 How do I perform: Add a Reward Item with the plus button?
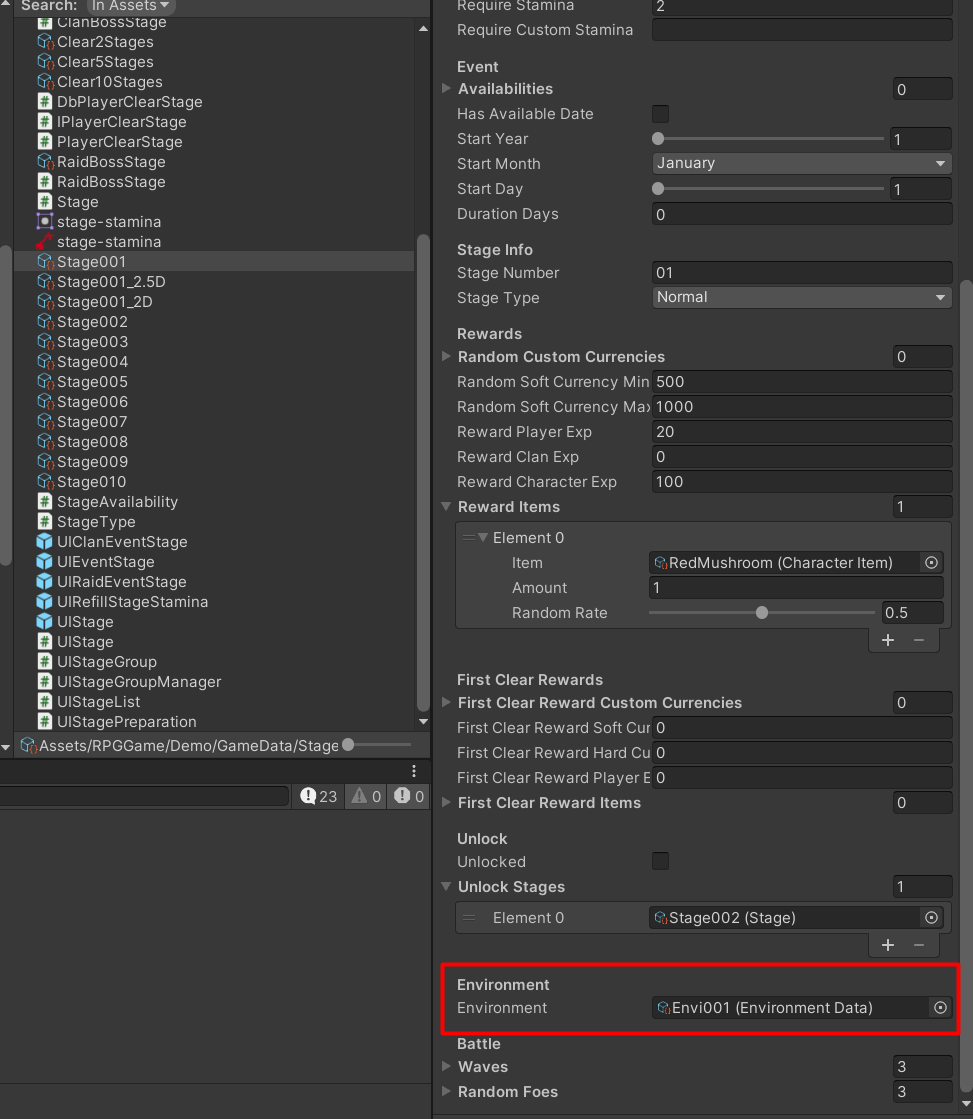click(x=887, y=640)
